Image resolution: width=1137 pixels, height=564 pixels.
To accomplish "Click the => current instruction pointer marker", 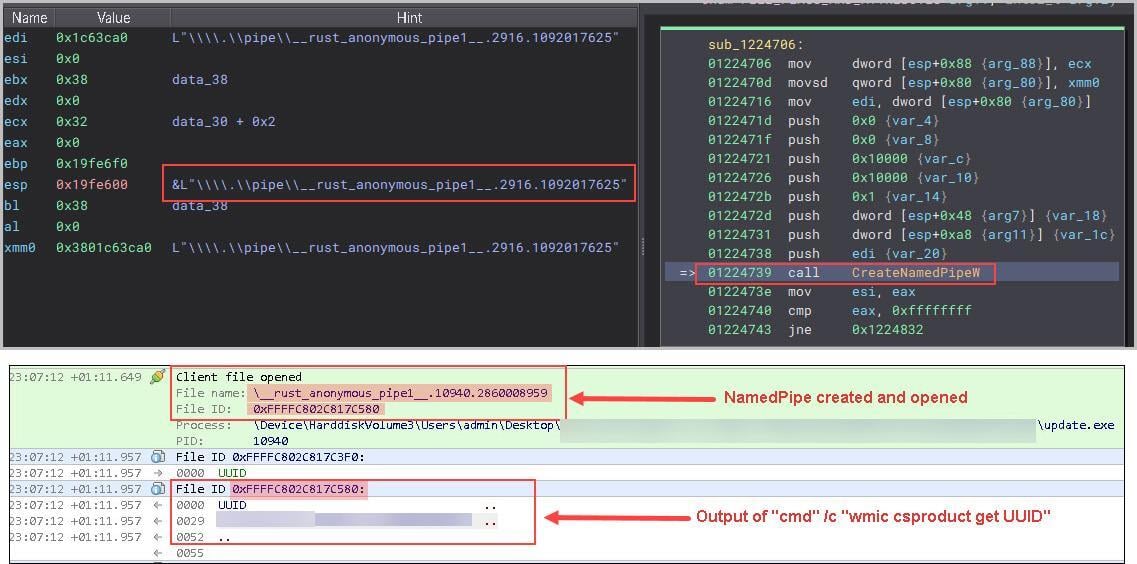I will (685, 273).
